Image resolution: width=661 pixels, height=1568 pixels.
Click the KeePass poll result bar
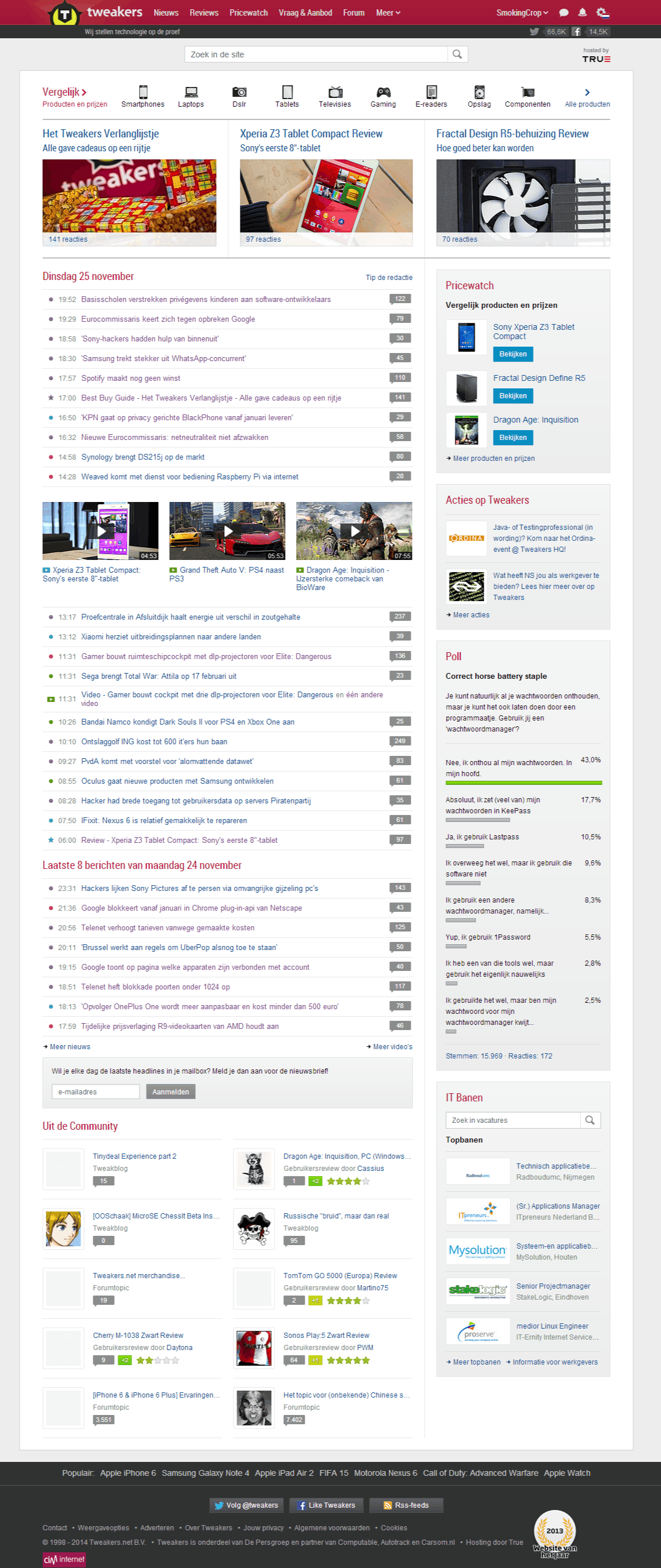477,820
